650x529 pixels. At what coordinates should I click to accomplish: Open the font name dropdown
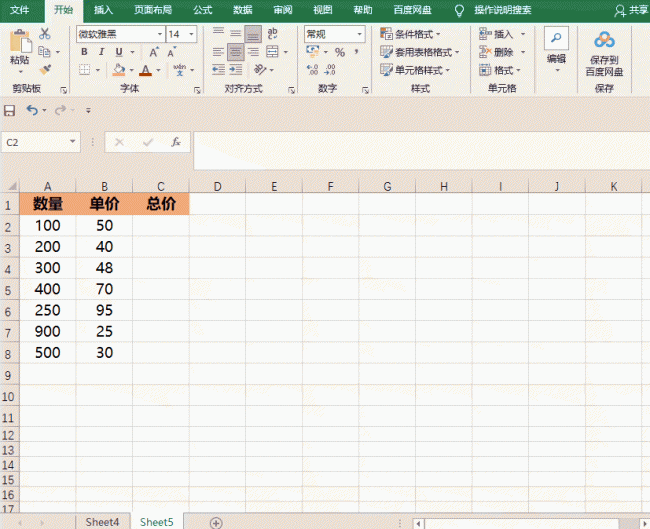click(160, 34)
